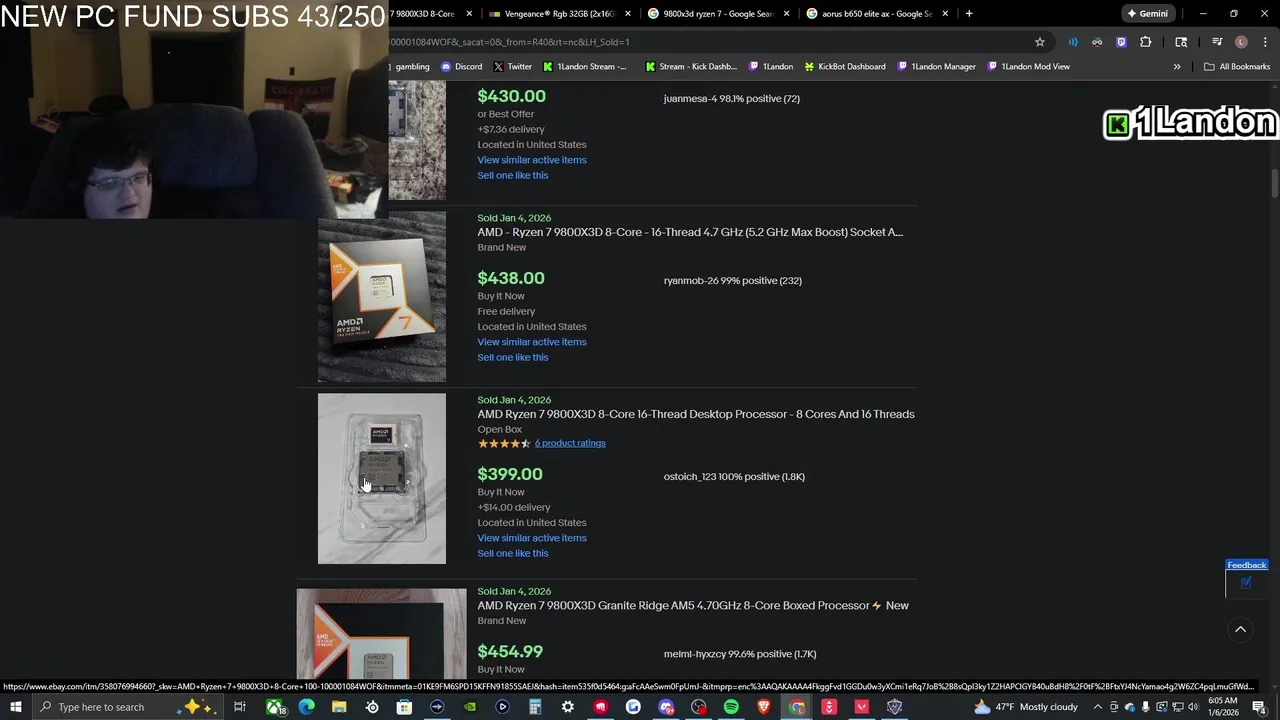Switch to the 9800x3d ryzen 7 Google Search tab

tap(718, 14)
